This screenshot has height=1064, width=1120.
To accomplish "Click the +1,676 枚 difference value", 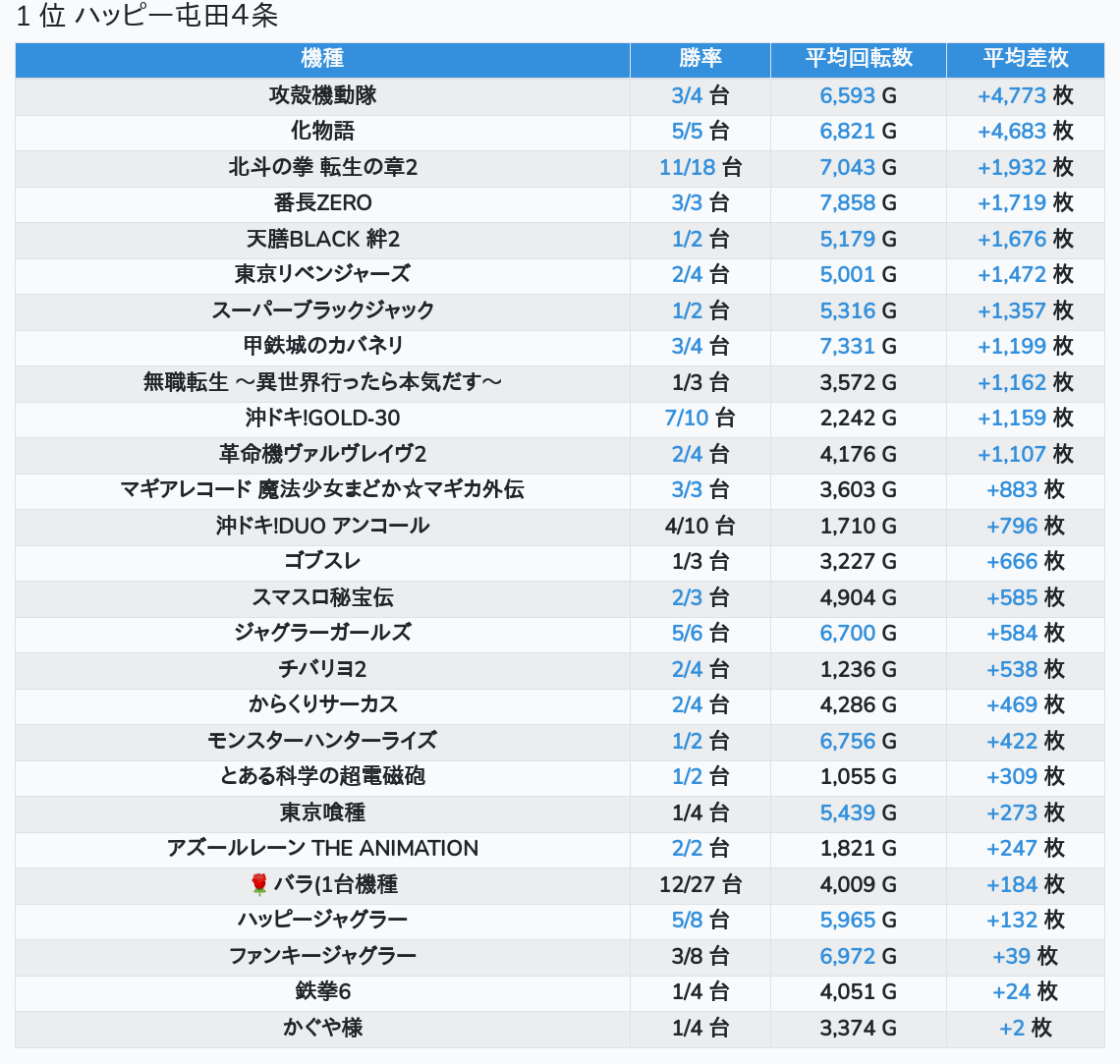I will [1025, 239].
